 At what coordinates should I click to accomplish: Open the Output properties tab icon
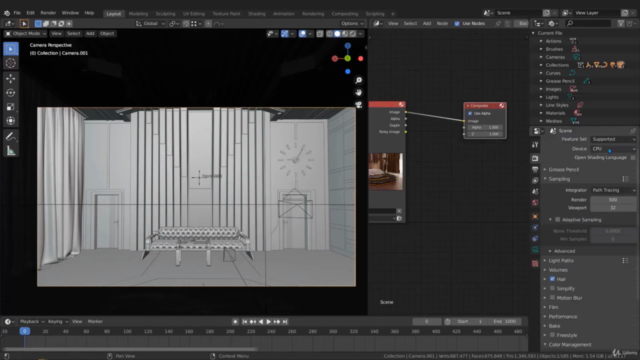535,169
